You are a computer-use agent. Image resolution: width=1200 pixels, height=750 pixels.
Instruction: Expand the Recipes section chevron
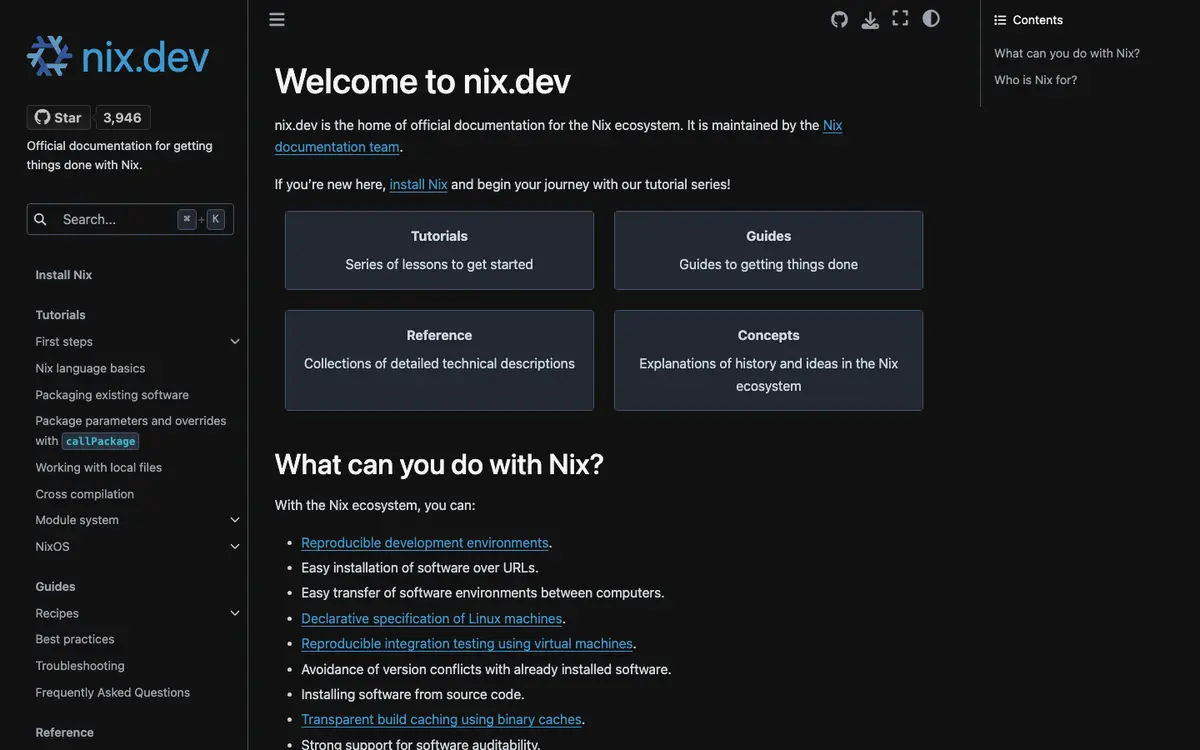[x=235, y=613]
